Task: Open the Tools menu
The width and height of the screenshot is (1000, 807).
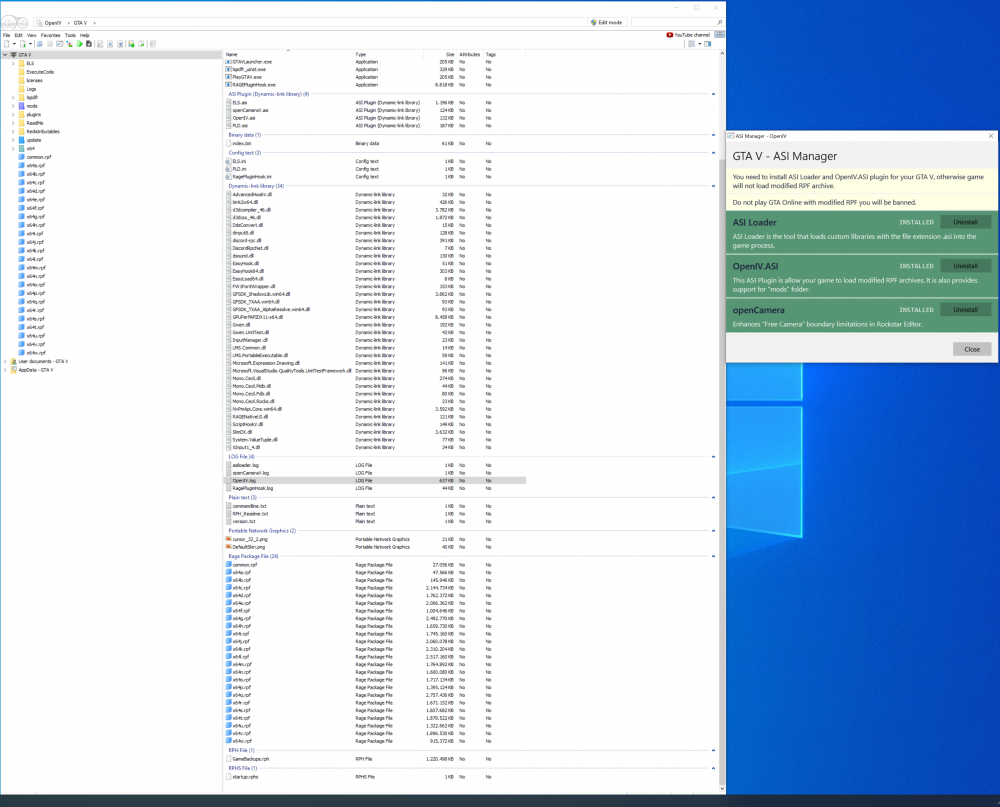Action: coord(70,35)
